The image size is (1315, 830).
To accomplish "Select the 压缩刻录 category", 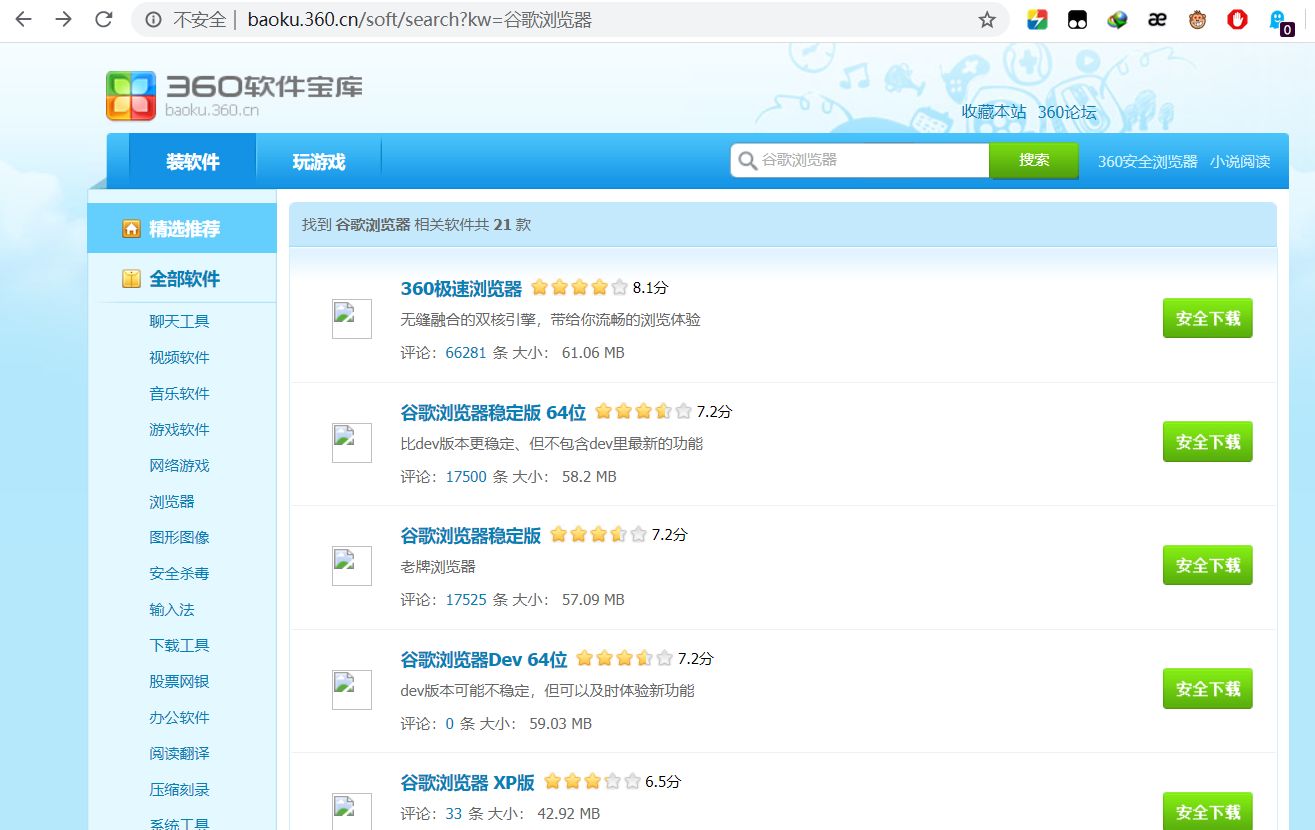I will [179, 789].
